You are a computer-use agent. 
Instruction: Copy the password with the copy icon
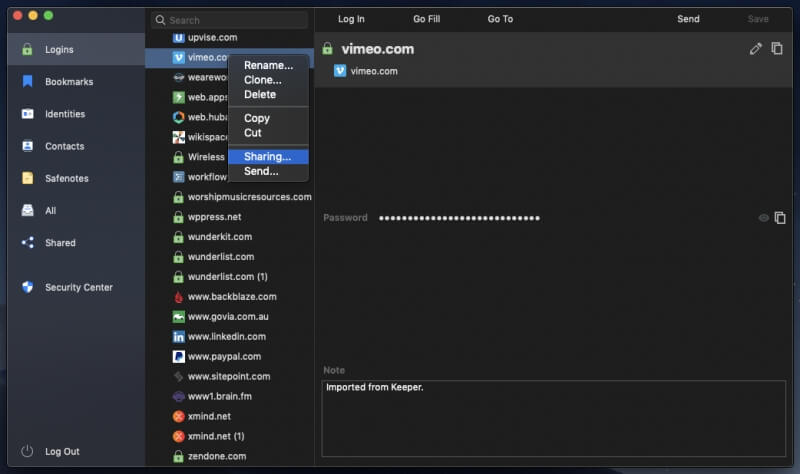pos(780,218)
